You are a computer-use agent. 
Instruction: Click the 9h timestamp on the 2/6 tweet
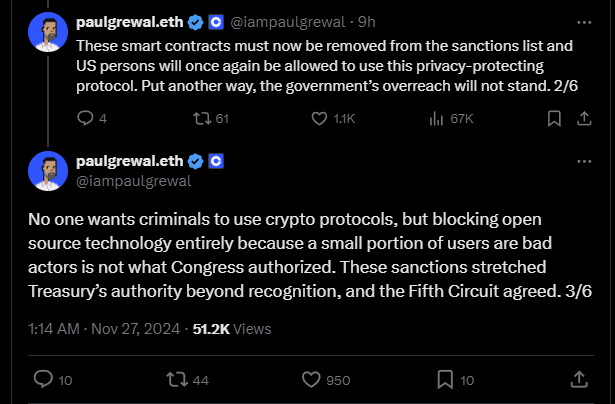pyautogui.click(x=366, y=22)
